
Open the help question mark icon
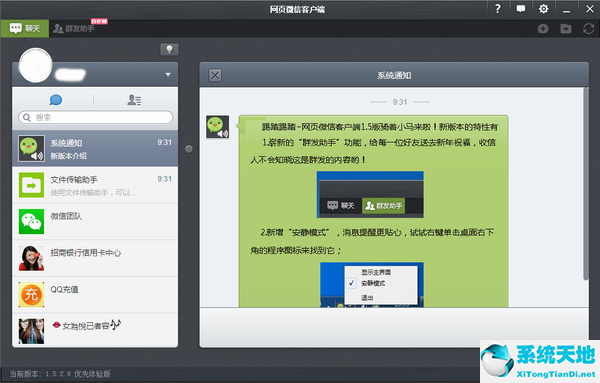coord(497,8)
